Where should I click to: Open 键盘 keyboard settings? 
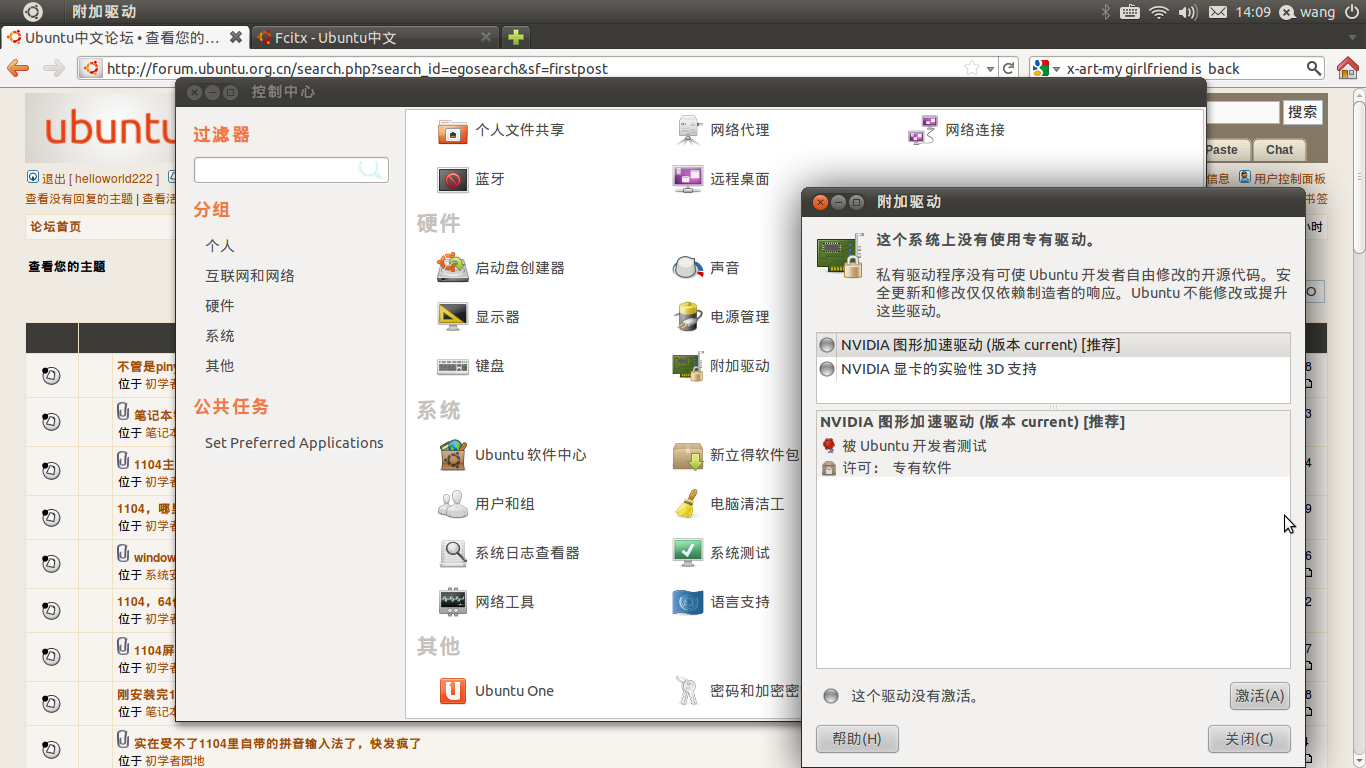pyautogui.click(x=471, y=366)
